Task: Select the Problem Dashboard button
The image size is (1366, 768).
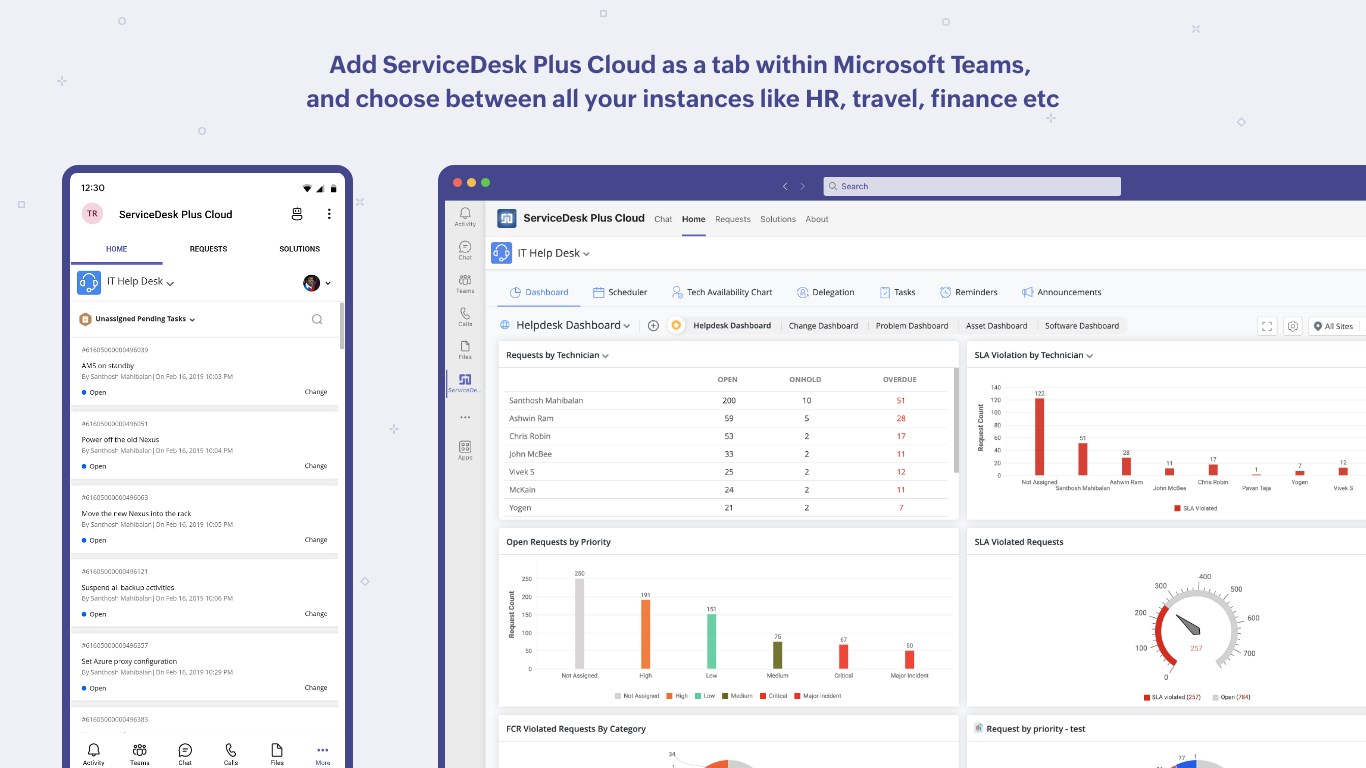Action: point(912,326)
